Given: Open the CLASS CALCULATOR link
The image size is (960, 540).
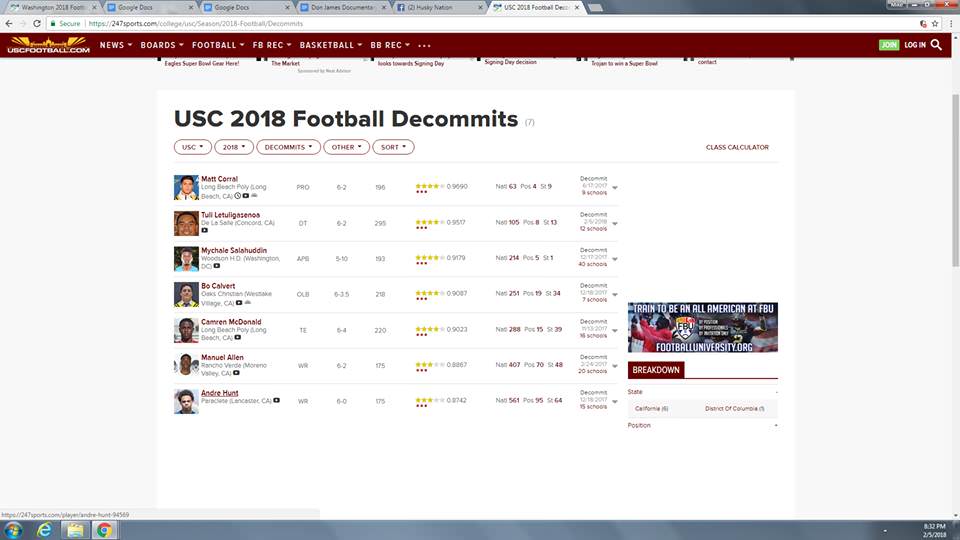Looking at the screenshot, I should click(737, 147).
